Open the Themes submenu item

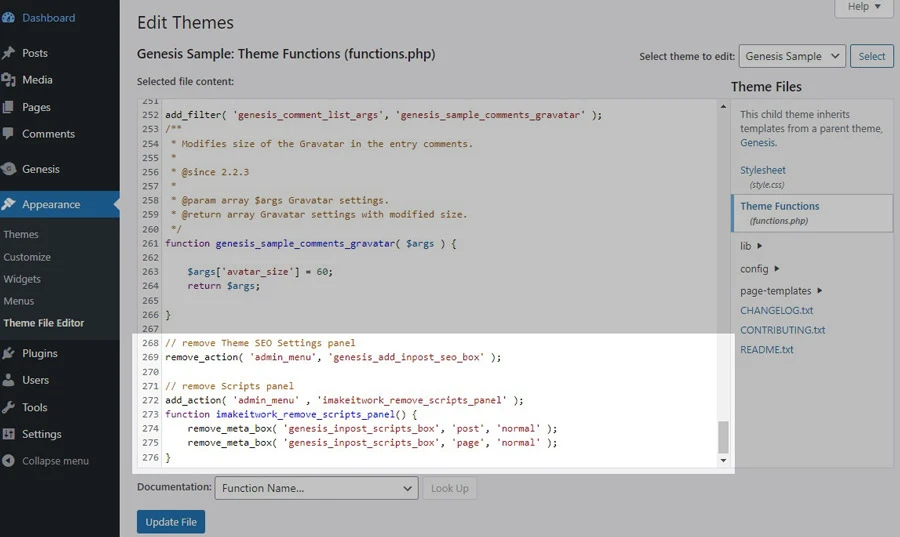point(21,234)
